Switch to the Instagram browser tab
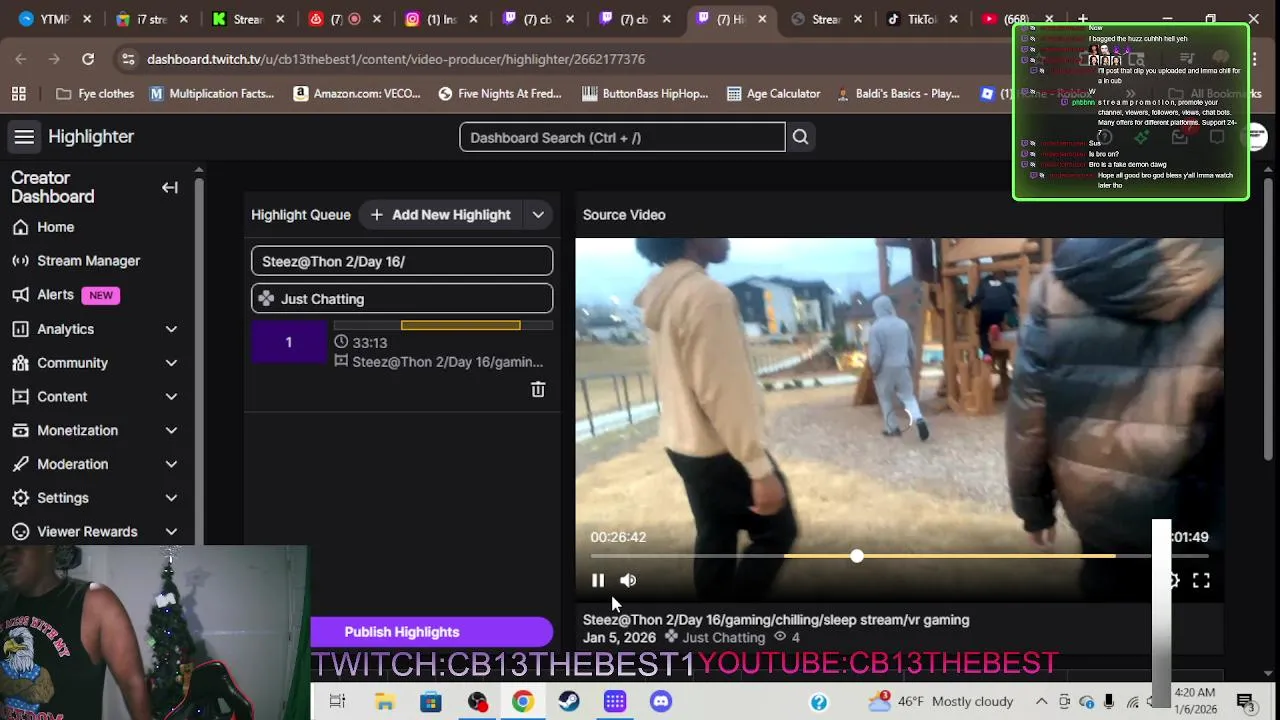The width and height of the screenshot is (1280, 720). coord(439,19)
